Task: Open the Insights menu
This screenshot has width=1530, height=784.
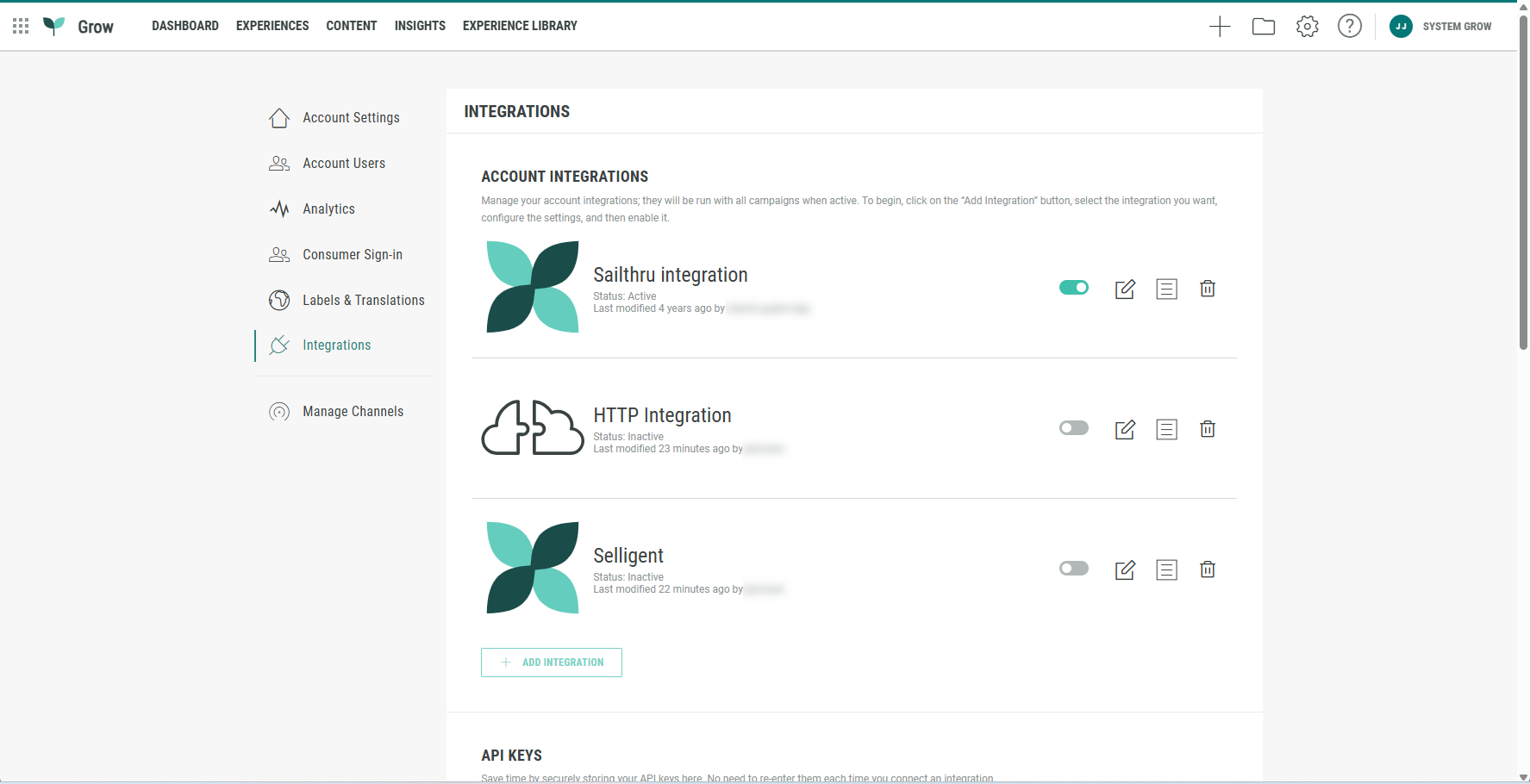Action: pyautogui.click(x=420, y=26)
